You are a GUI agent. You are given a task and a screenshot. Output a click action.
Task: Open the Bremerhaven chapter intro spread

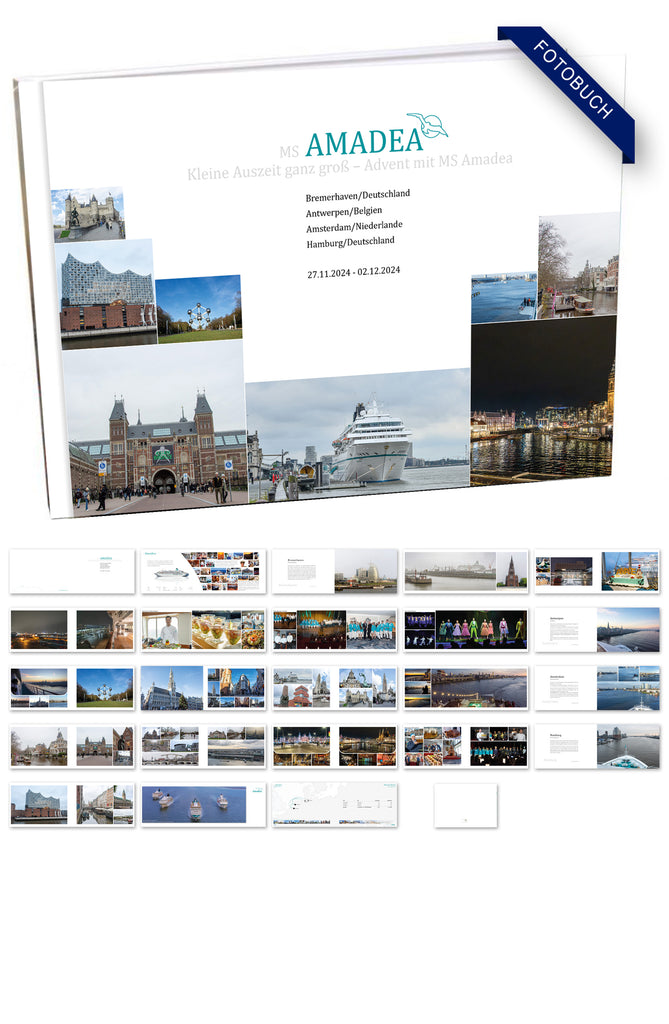(x=334, y=571)
